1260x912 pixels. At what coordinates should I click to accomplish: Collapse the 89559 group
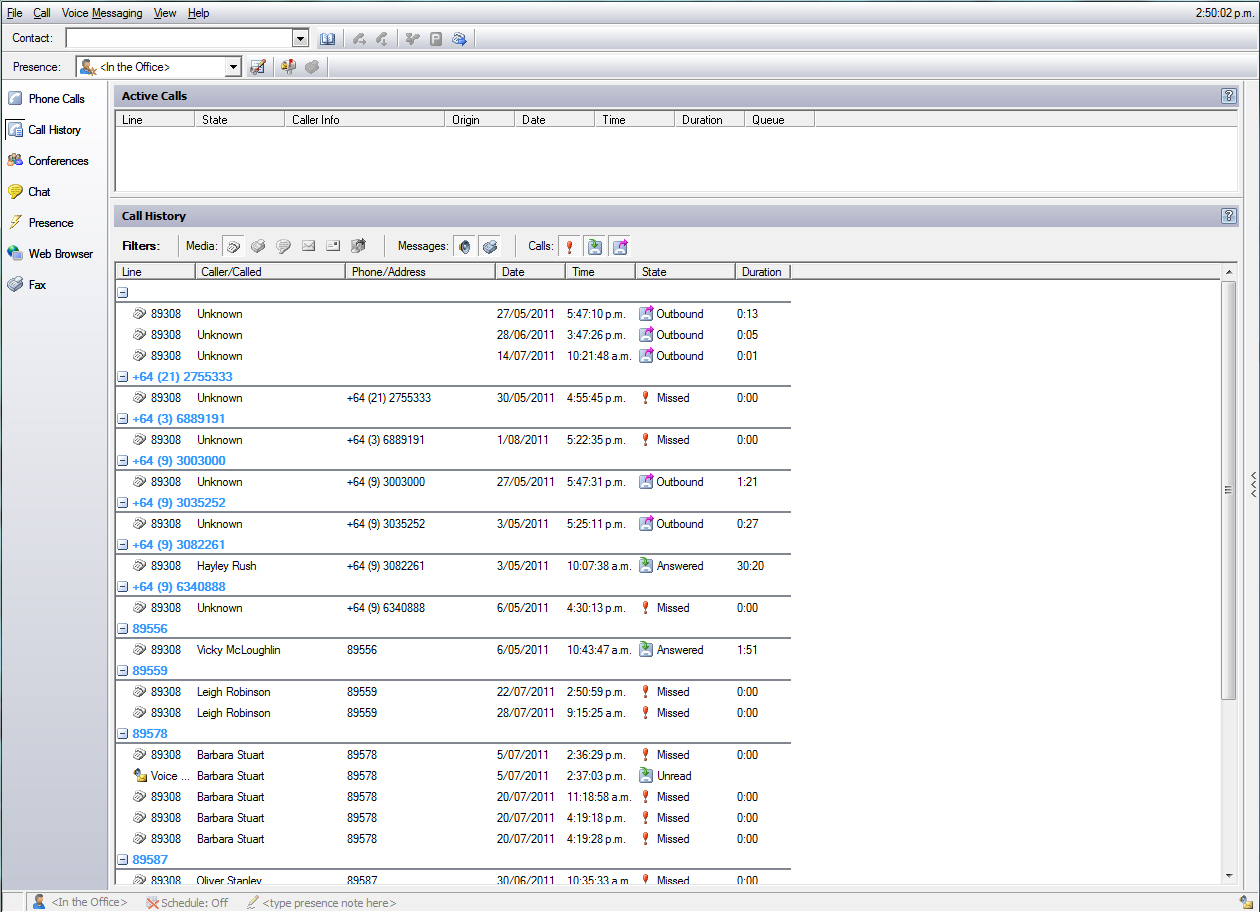(x=123, y=671)
